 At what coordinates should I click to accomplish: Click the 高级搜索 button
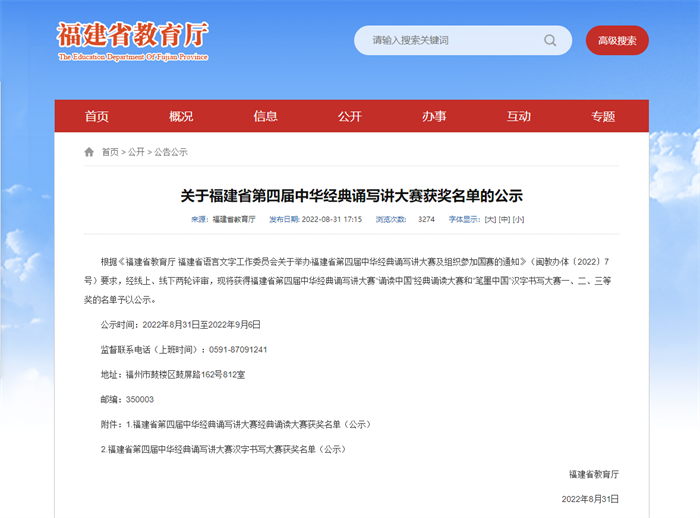617,41
